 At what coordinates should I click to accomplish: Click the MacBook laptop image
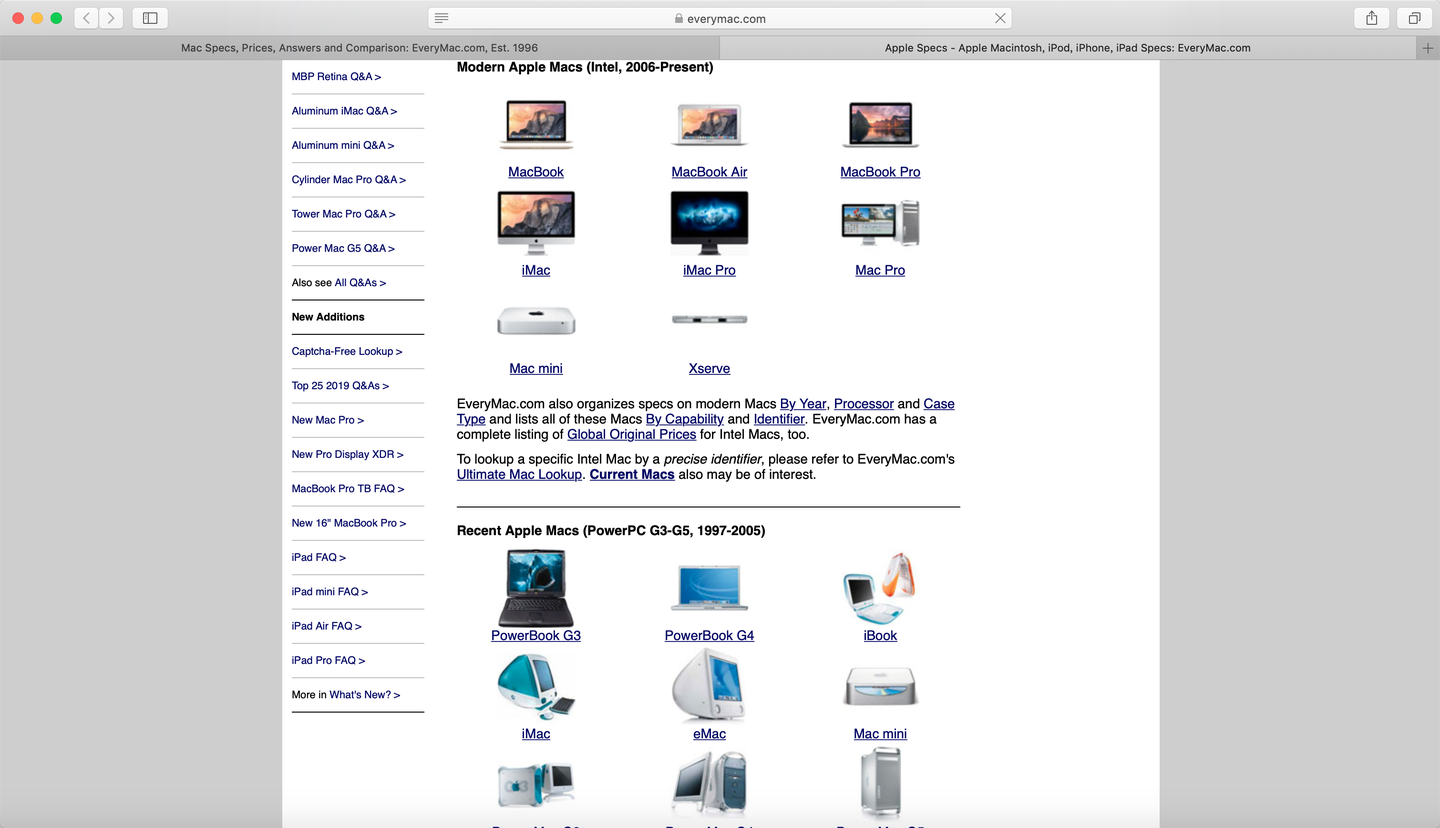[x=536, y=125]
